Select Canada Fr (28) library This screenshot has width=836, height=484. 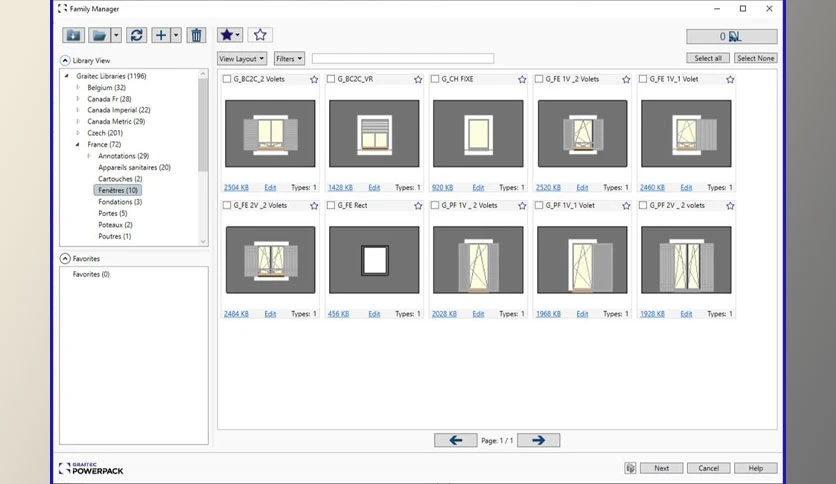(x=109, y=99)
